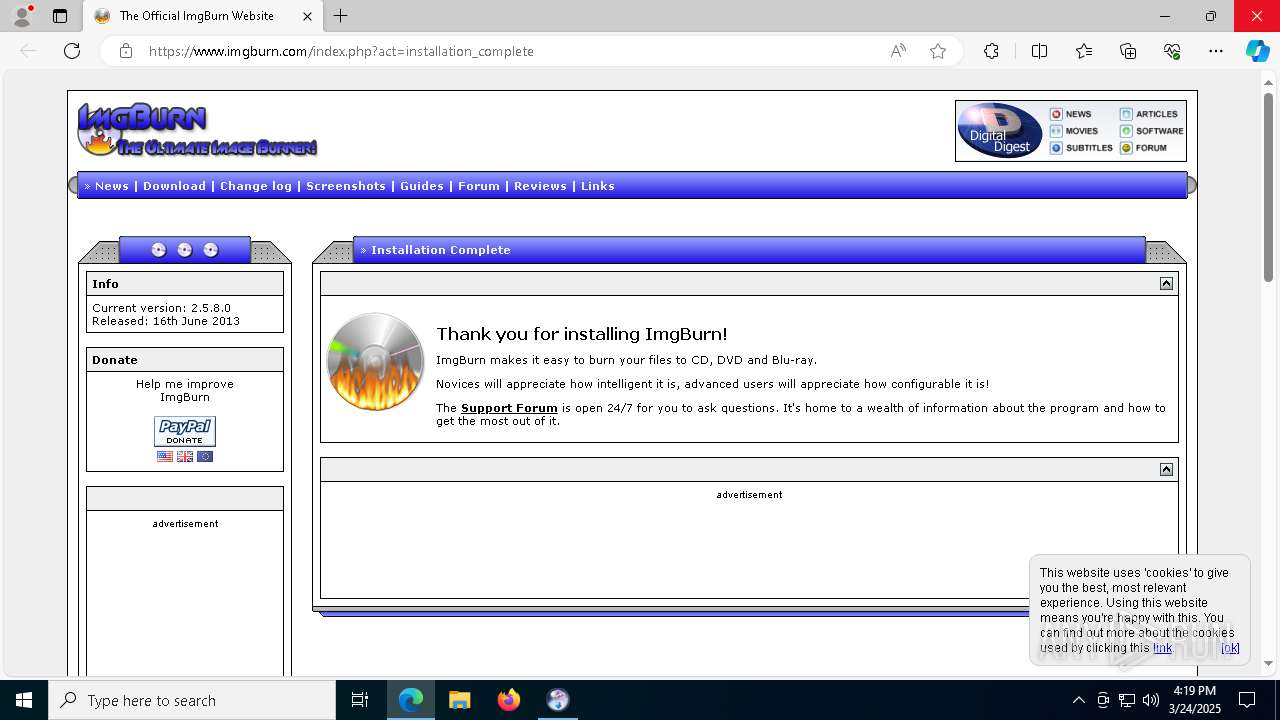Go to Download in navigation bar
1280x720 pixels.
point(174,186)
